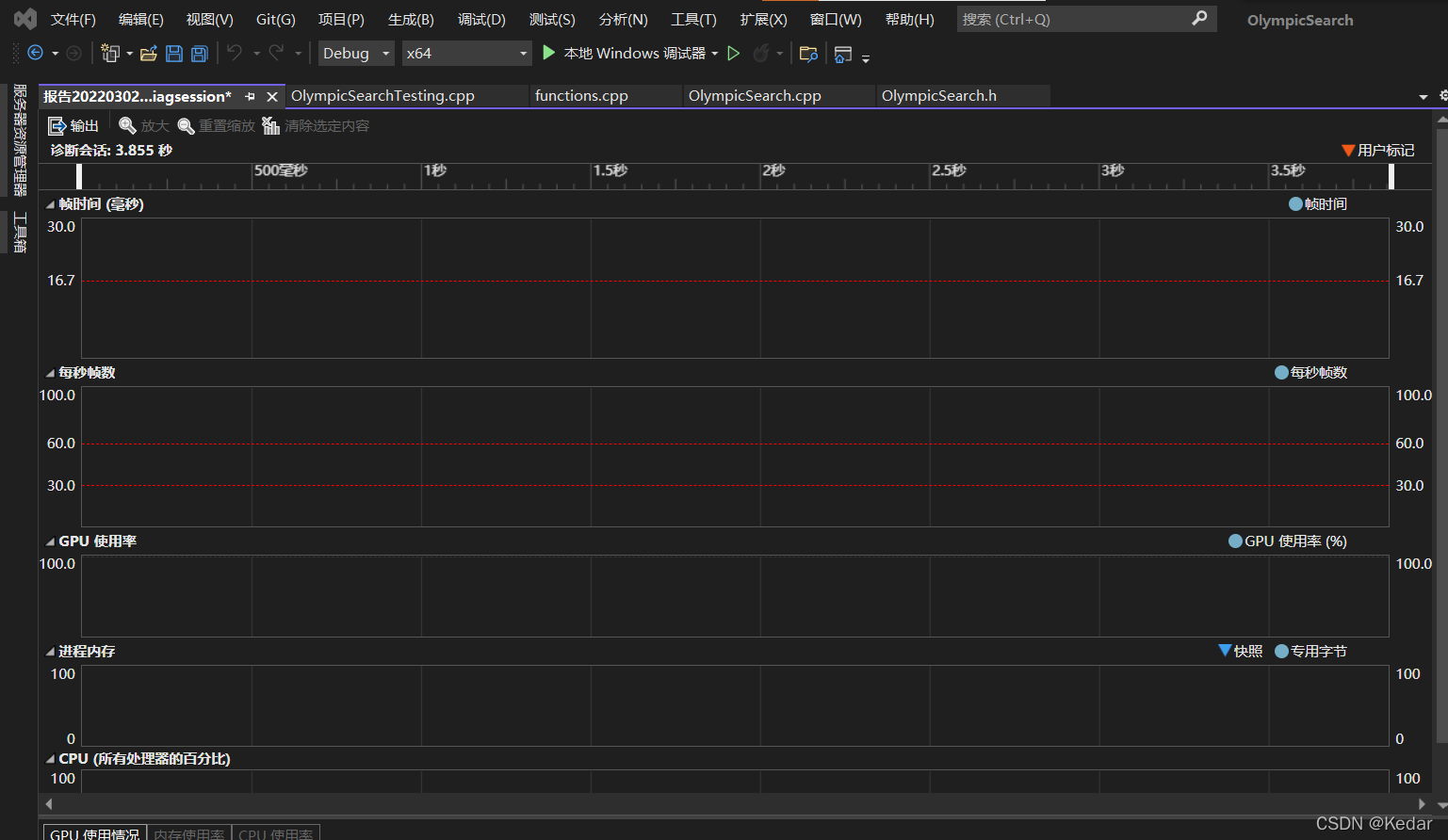
Task: Close the diagsession report tab
Action: point(272,96)
